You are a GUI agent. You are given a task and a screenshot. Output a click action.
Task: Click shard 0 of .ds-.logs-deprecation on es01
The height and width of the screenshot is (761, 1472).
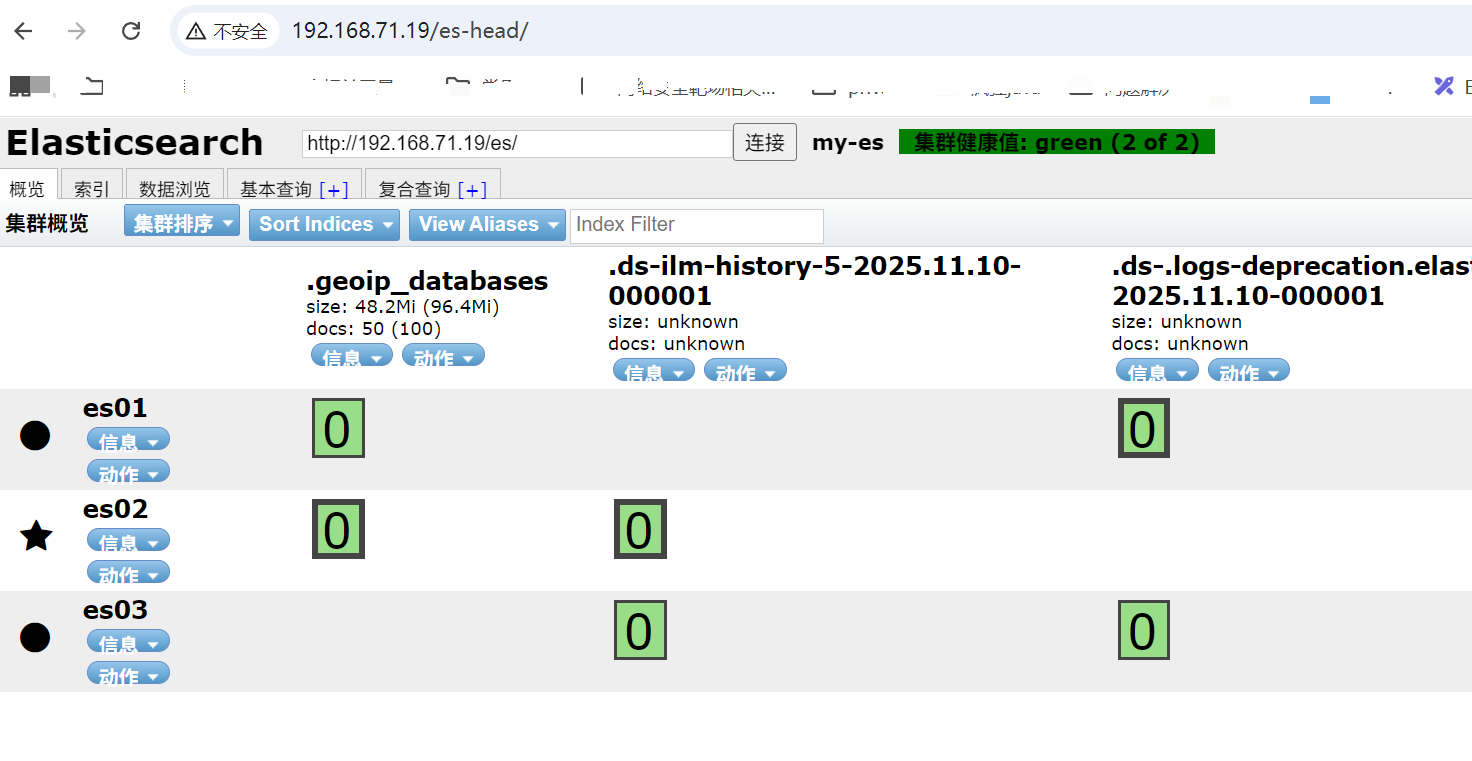pos(1144,428)
